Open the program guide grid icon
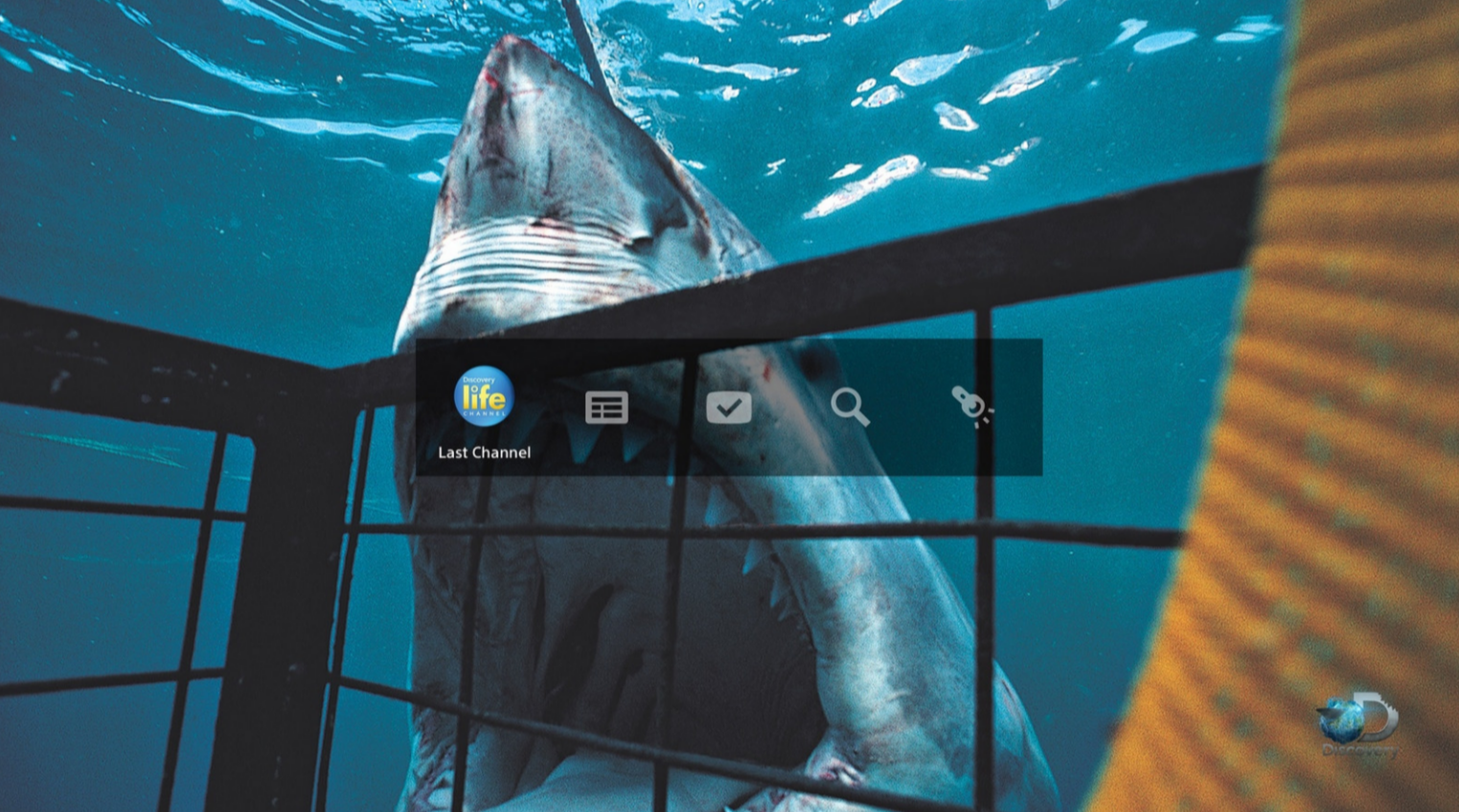 click(x=606, y=407)
